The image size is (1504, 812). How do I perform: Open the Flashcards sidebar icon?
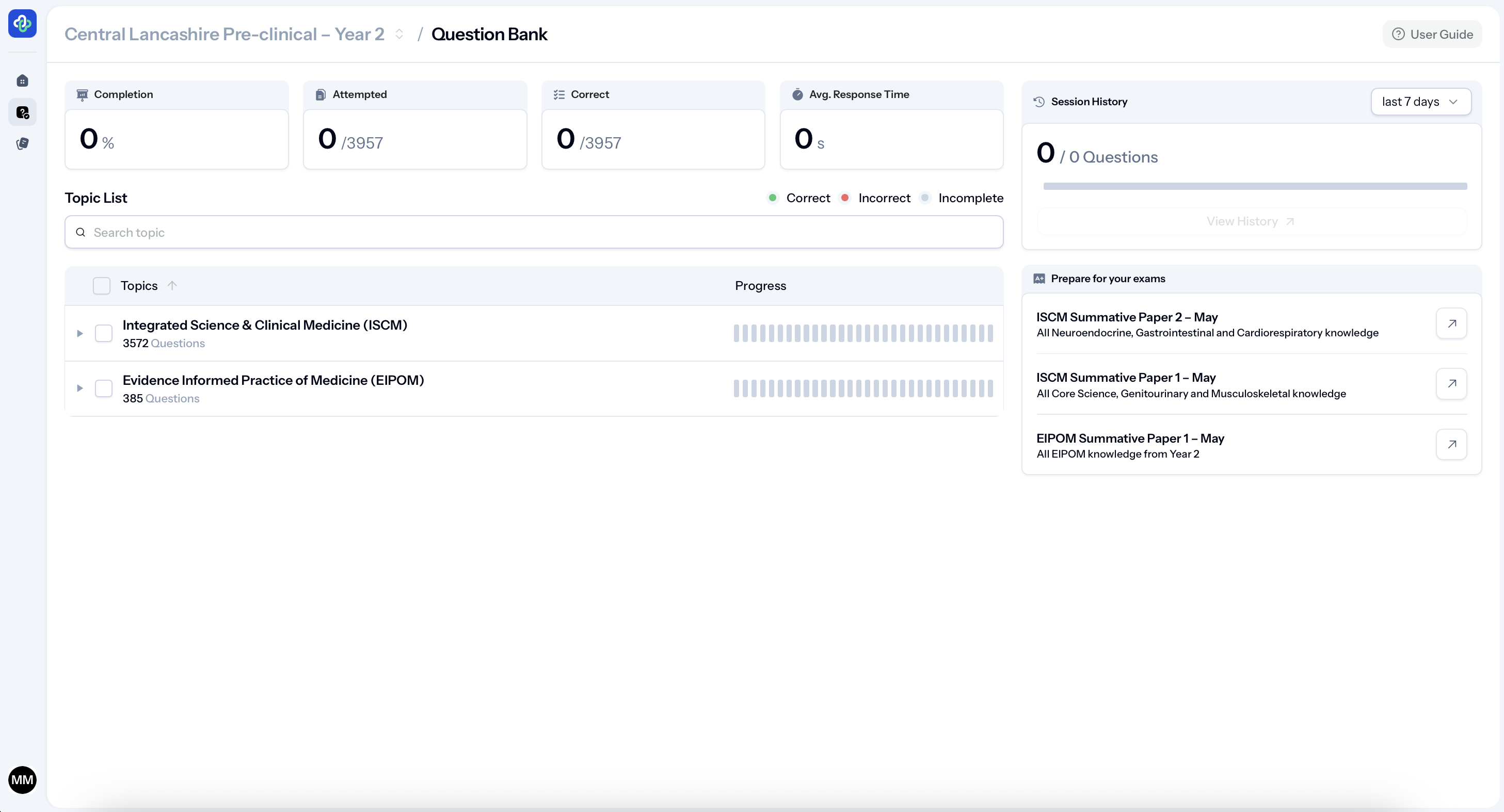coord(22,143)
